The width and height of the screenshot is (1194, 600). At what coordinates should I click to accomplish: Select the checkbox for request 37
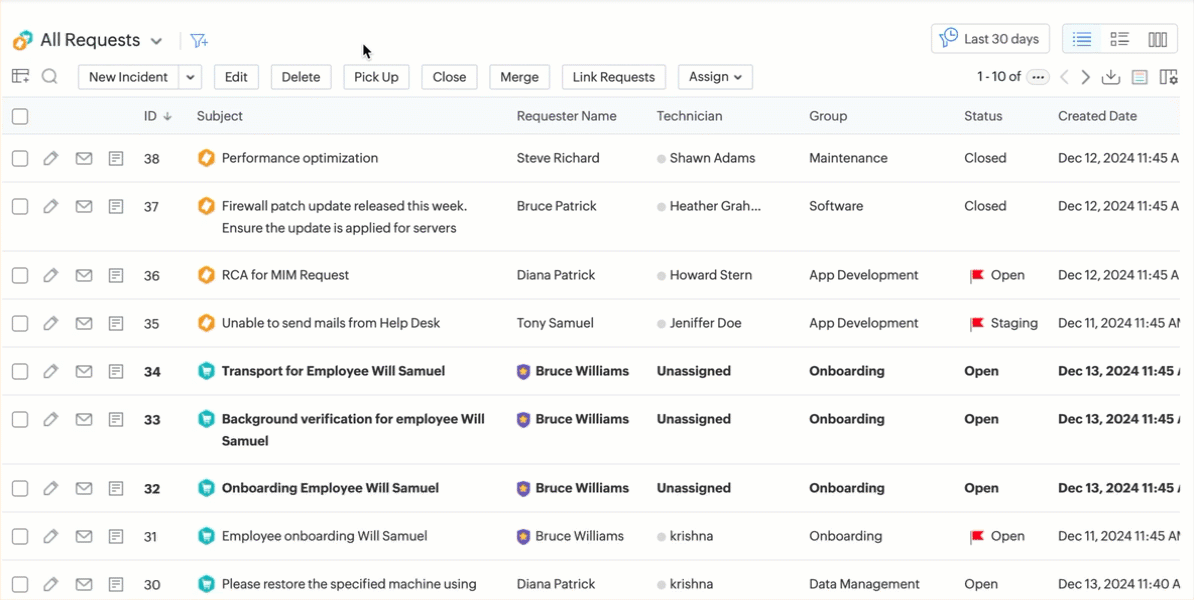coord(20,206)
